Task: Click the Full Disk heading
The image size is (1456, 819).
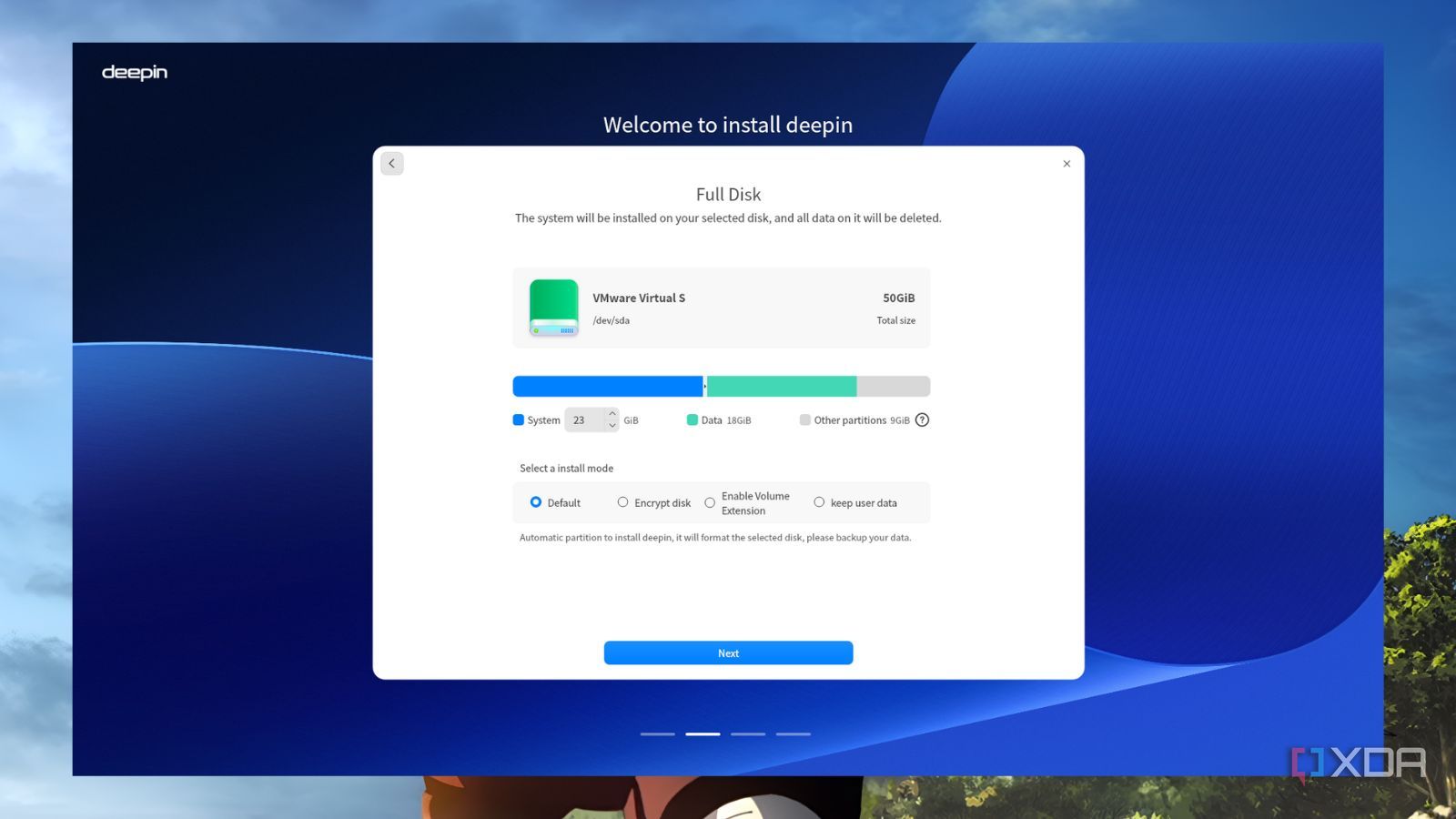Action: click(728, 194)
